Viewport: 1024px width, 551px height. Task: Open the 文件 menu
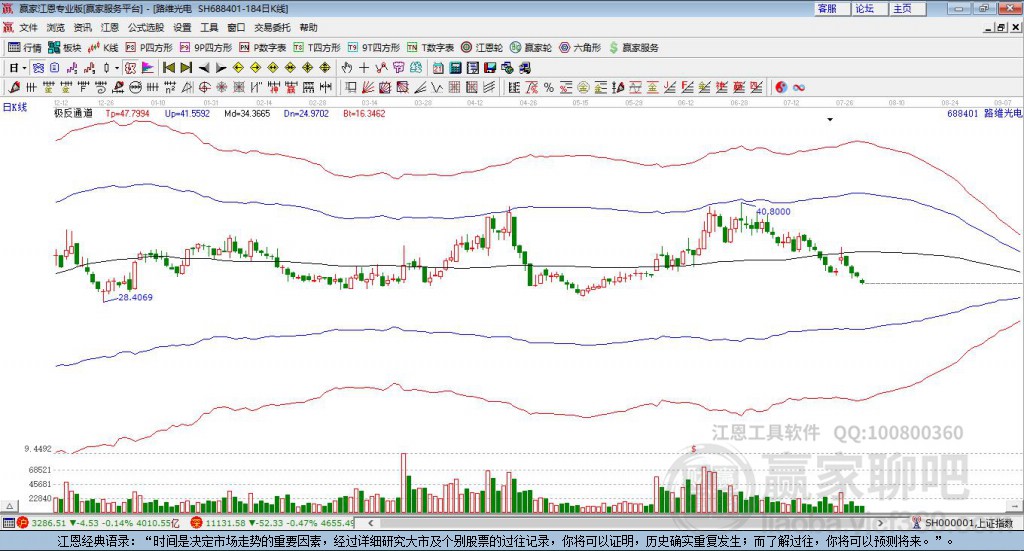[29, 27]
